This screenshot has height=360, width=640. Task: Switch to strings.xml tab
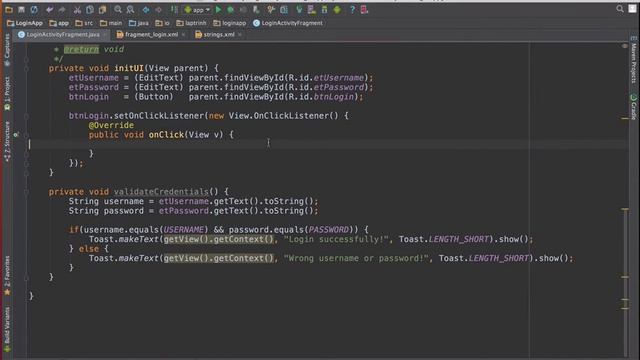coord(219,35)
